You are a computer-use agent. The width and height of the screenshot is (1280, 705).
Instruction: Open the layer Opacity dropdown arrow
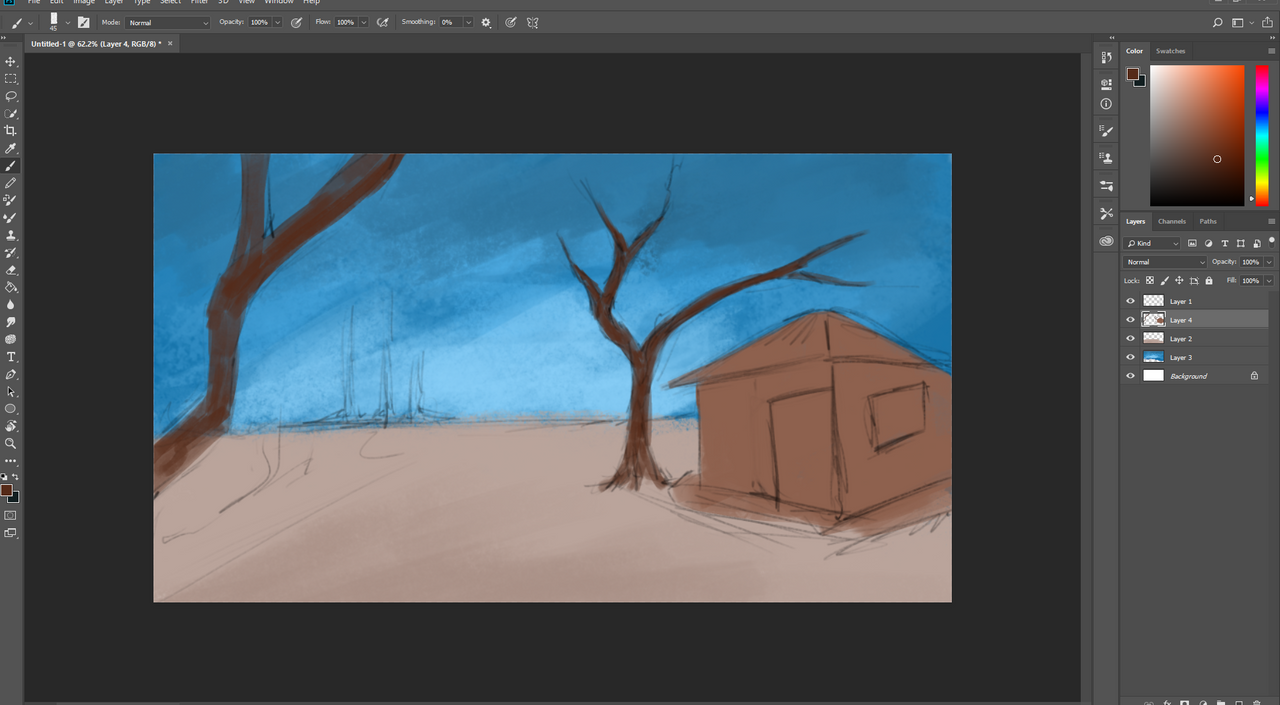pos(1269,262)
